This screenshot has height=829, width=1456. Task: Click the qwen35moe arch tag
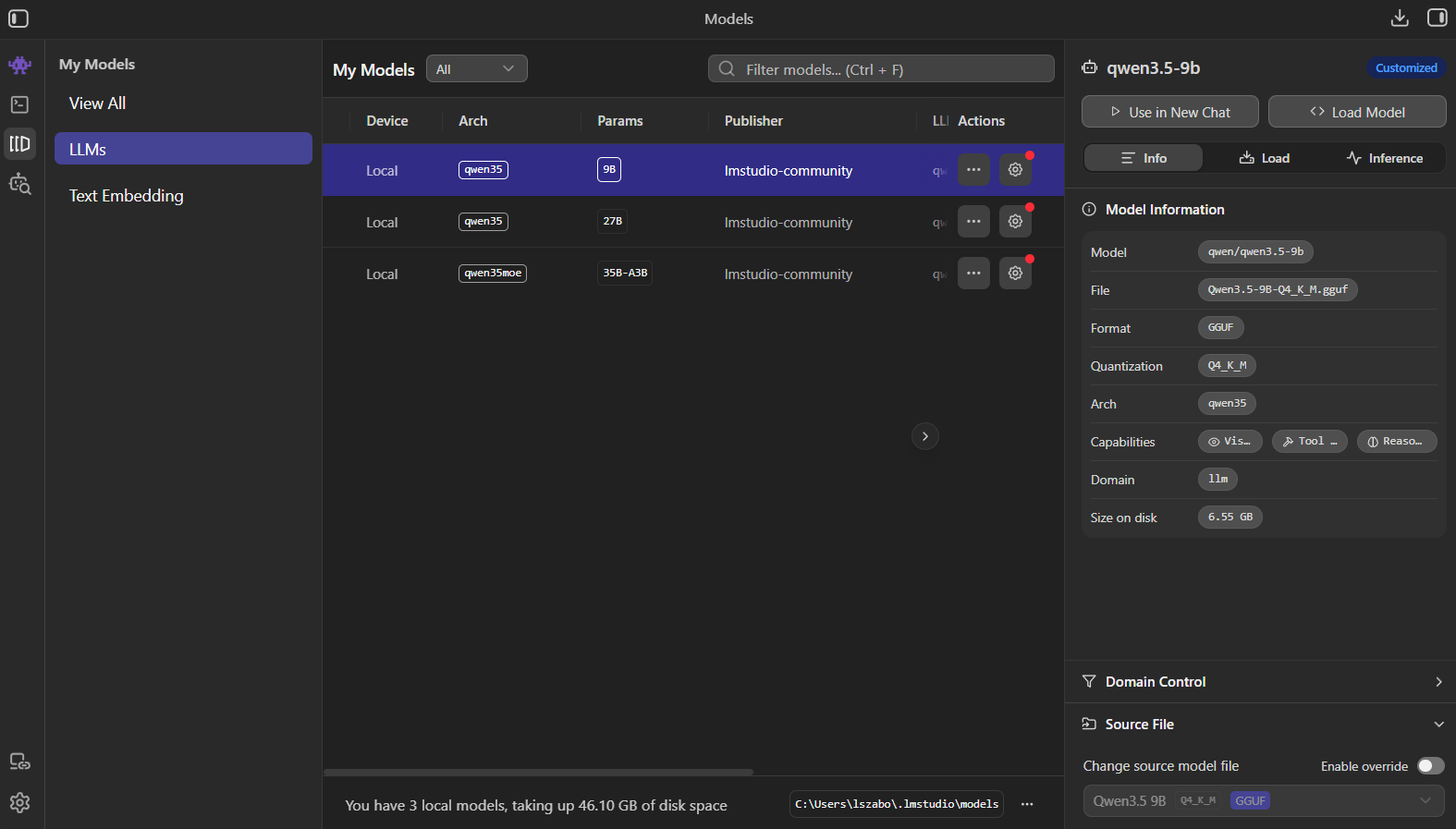pyautogui.click(x=493, y=274)
